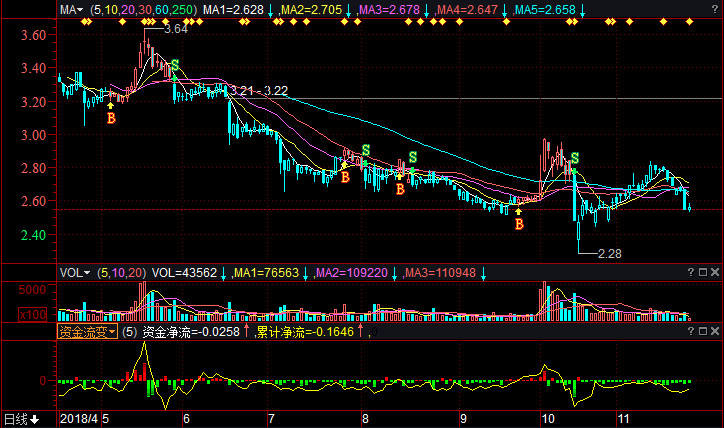Viewport: 724px width, 428px height.
Task: Click the S sell signal in mid August
Action: pyautogui.click(x=413, y=157)
